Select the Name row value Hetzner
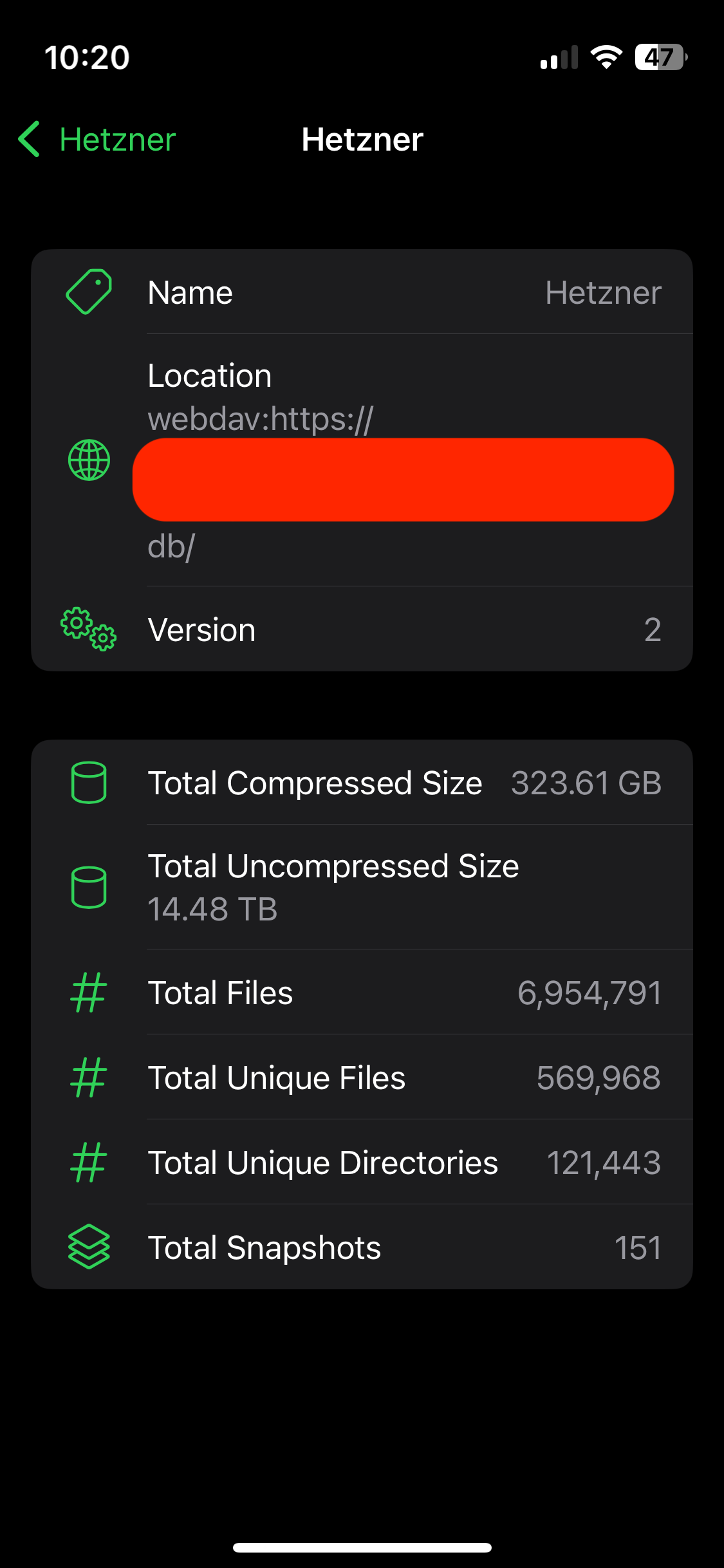 pos(603,293)
